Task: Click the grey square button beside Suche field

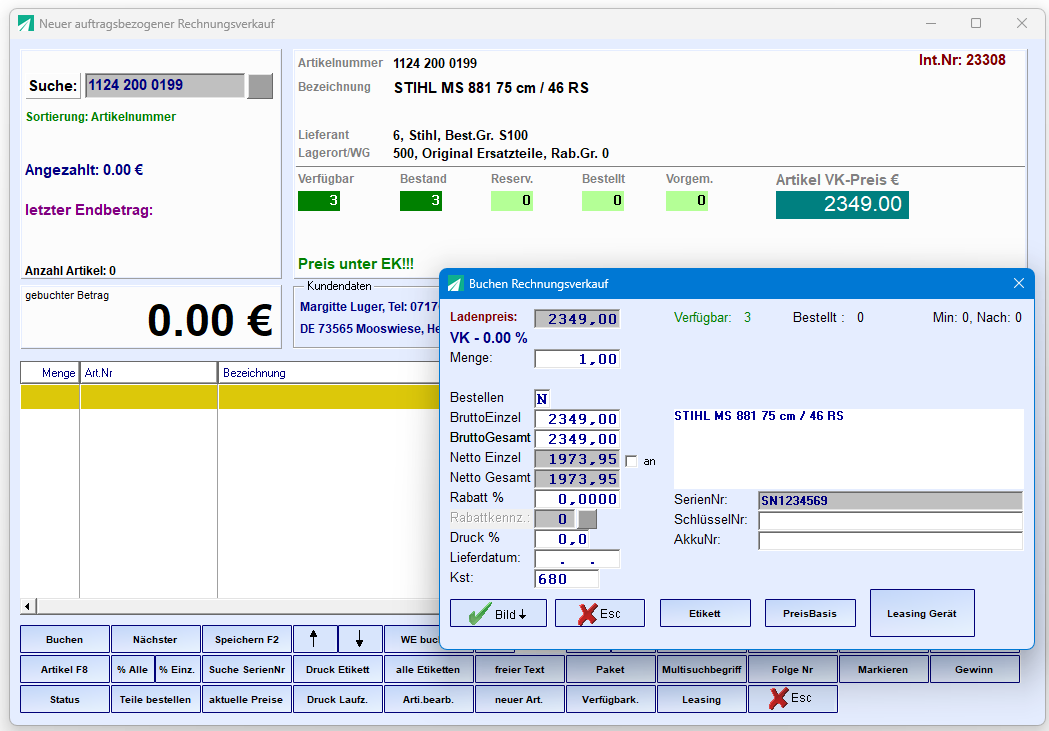Action: (x=260, y=86)
